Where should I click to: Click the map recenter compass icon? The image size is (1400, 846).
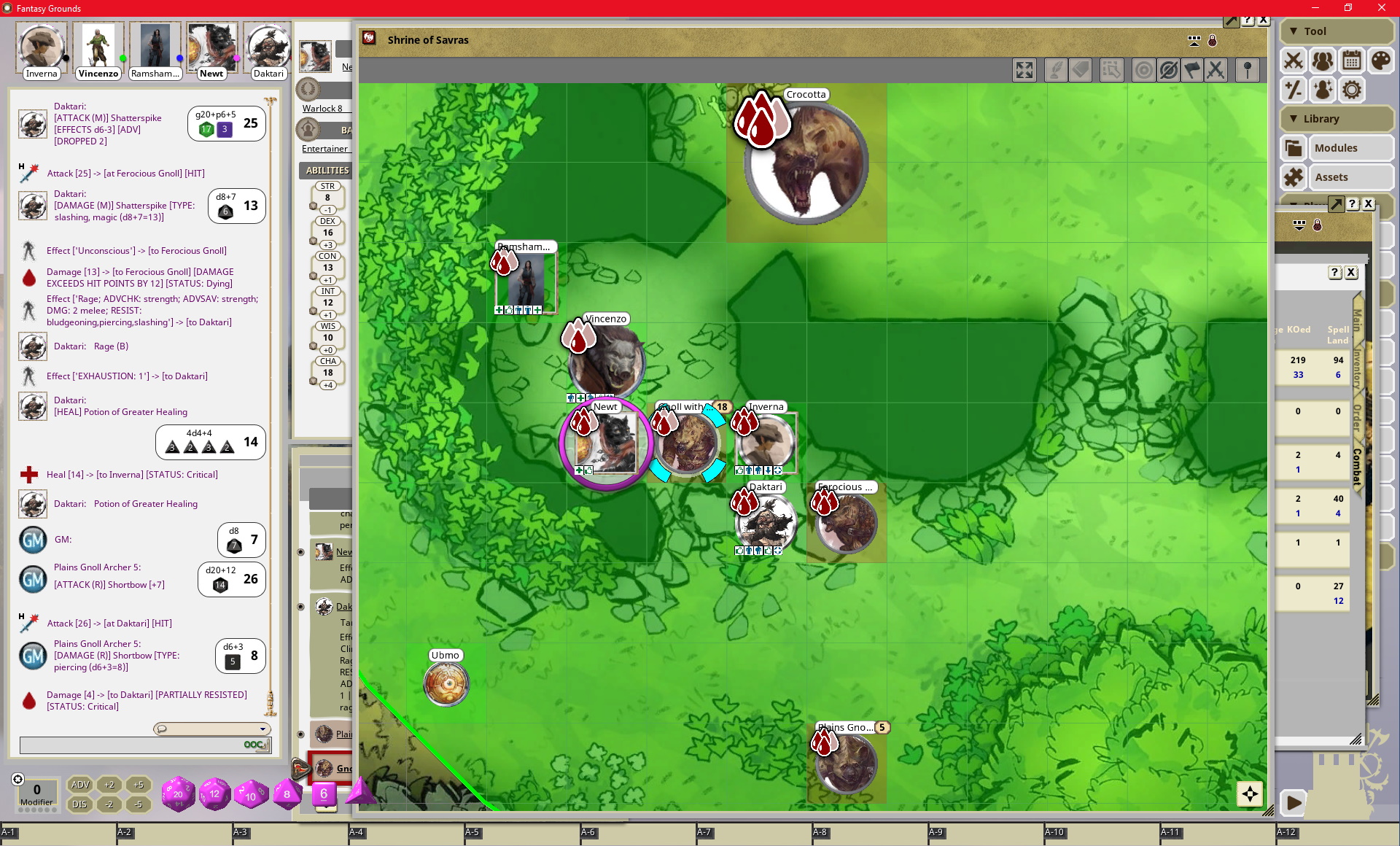[x=1250, y=794]
